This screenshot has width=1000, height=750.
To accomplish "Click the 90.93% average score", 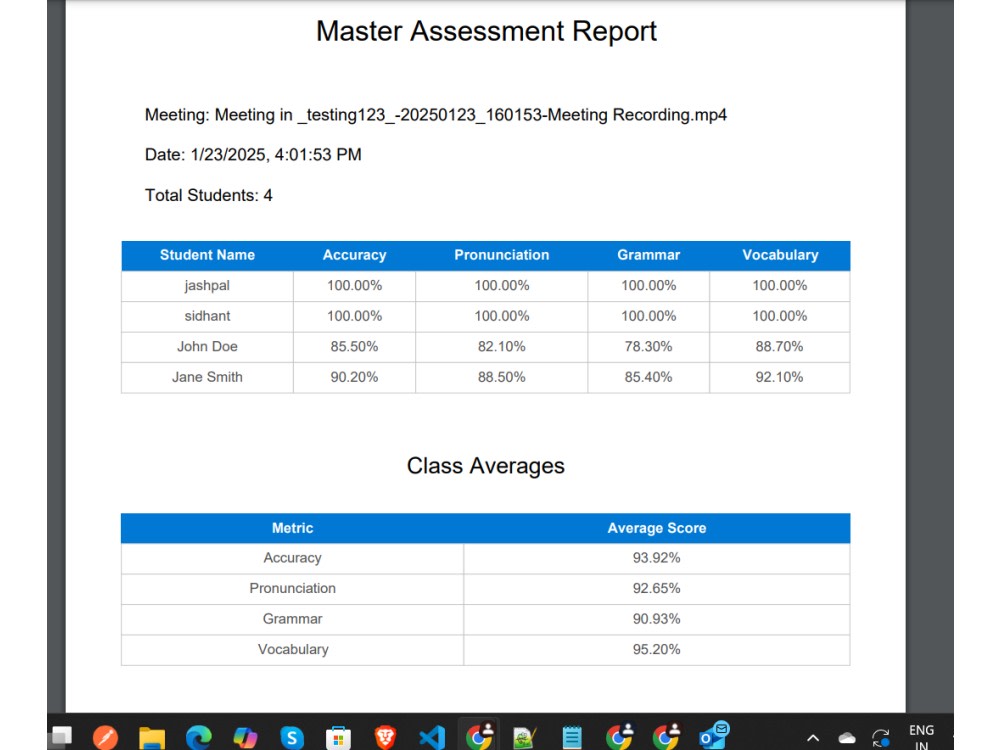I will (656, 619).
